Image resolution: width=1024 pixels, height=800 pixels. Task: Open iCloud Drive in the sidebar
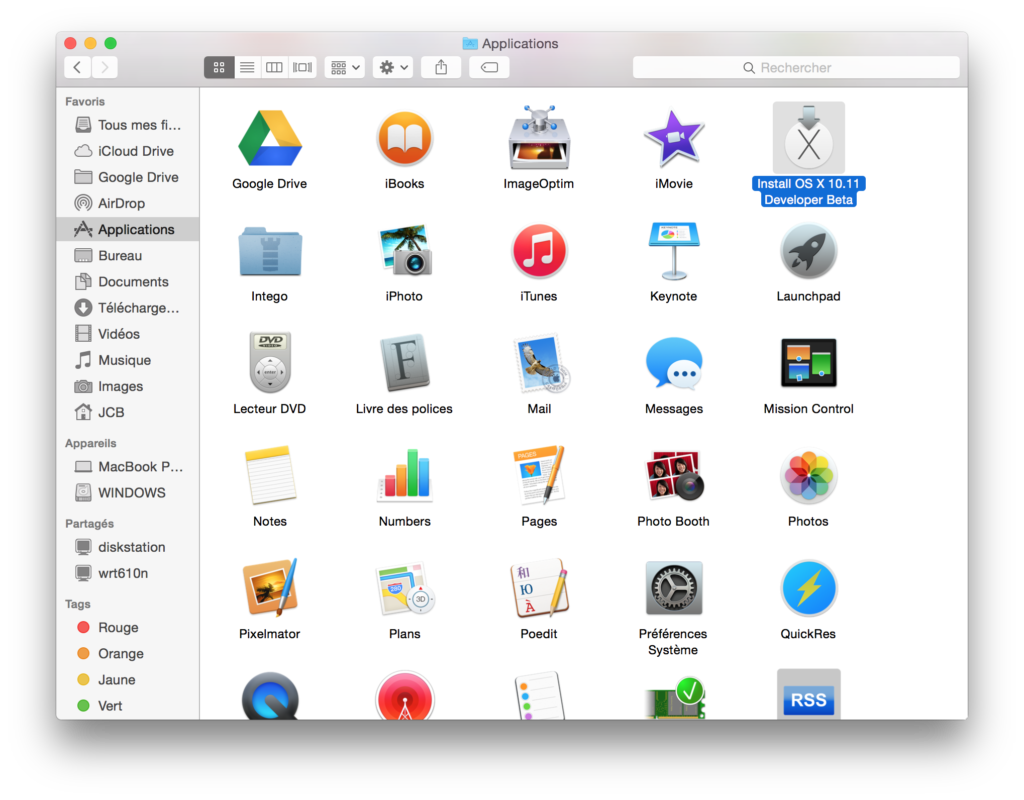click(128, 151)
